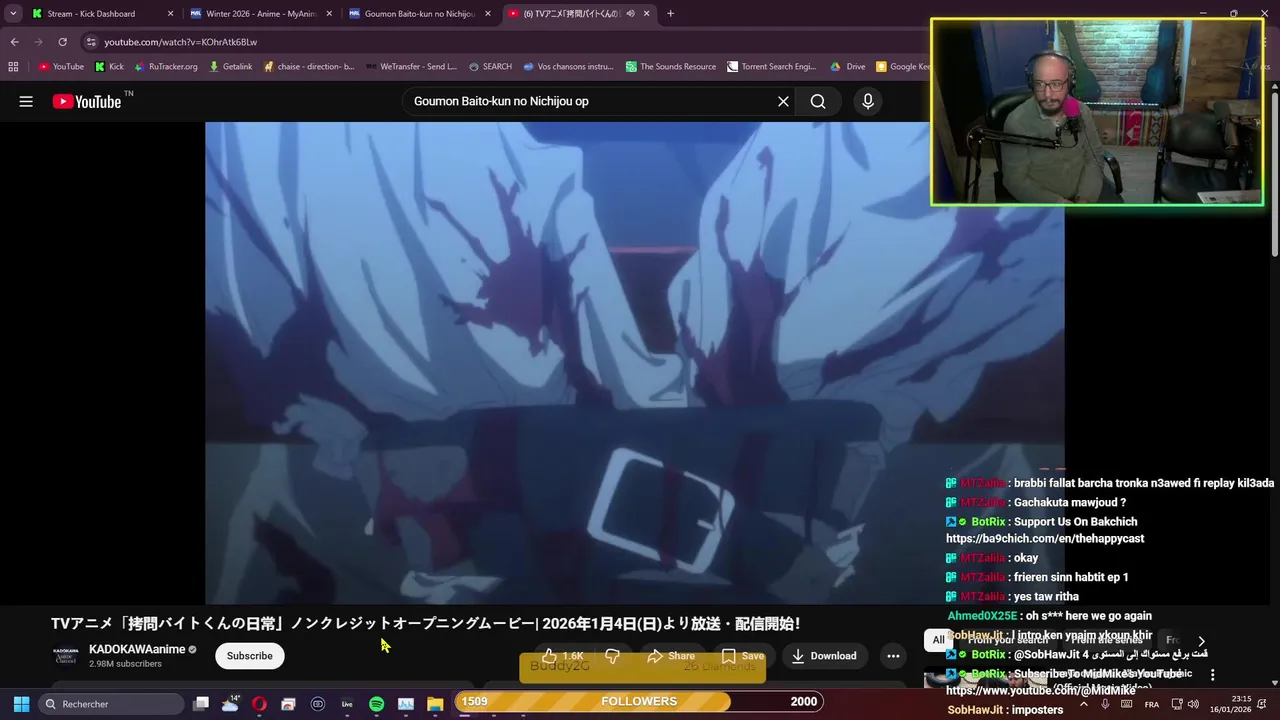
Task: Close the Kick Dashboard tab
Action: coord(170,14)
